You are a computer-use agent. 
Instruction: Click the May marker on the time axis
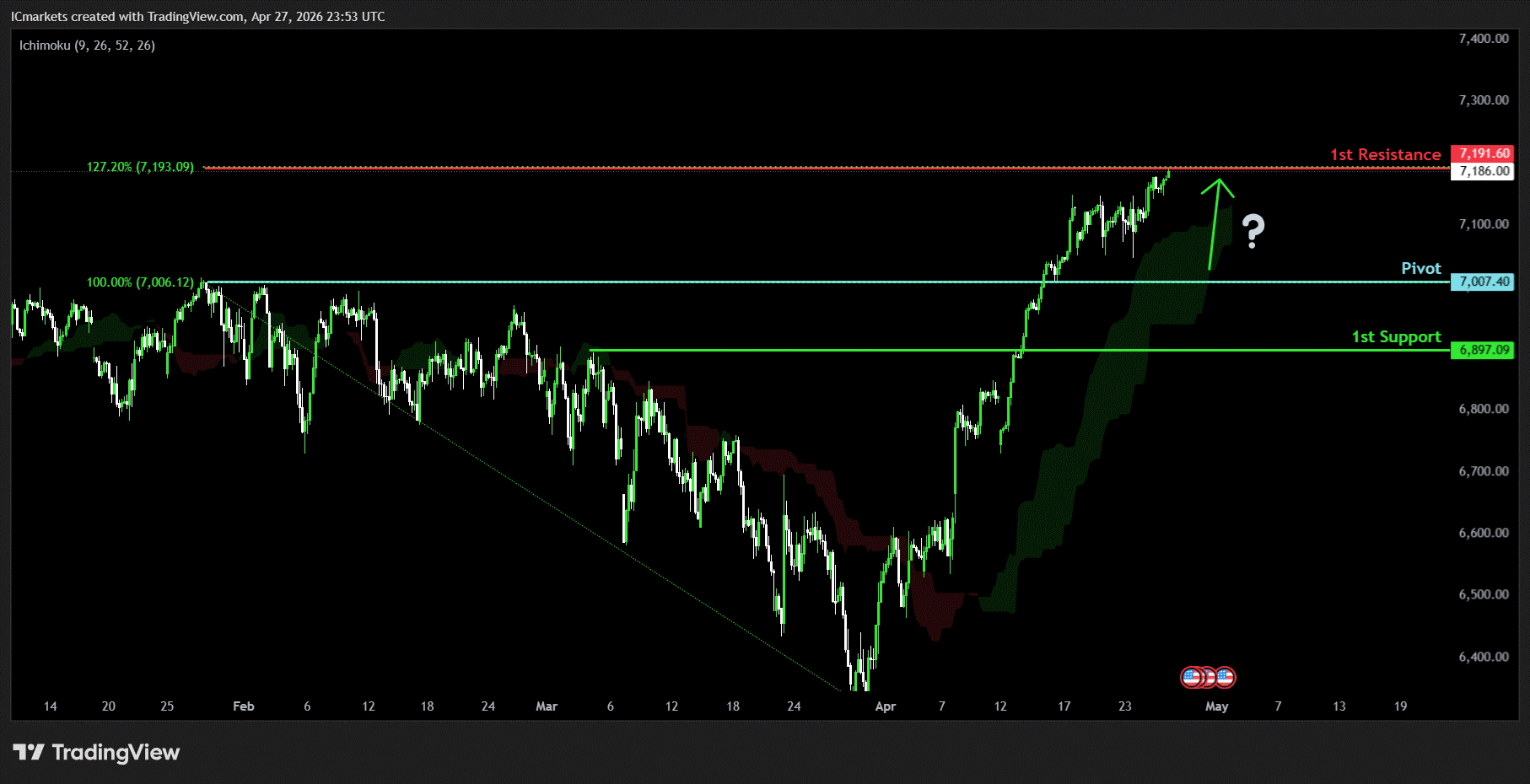pos(1216,706)
